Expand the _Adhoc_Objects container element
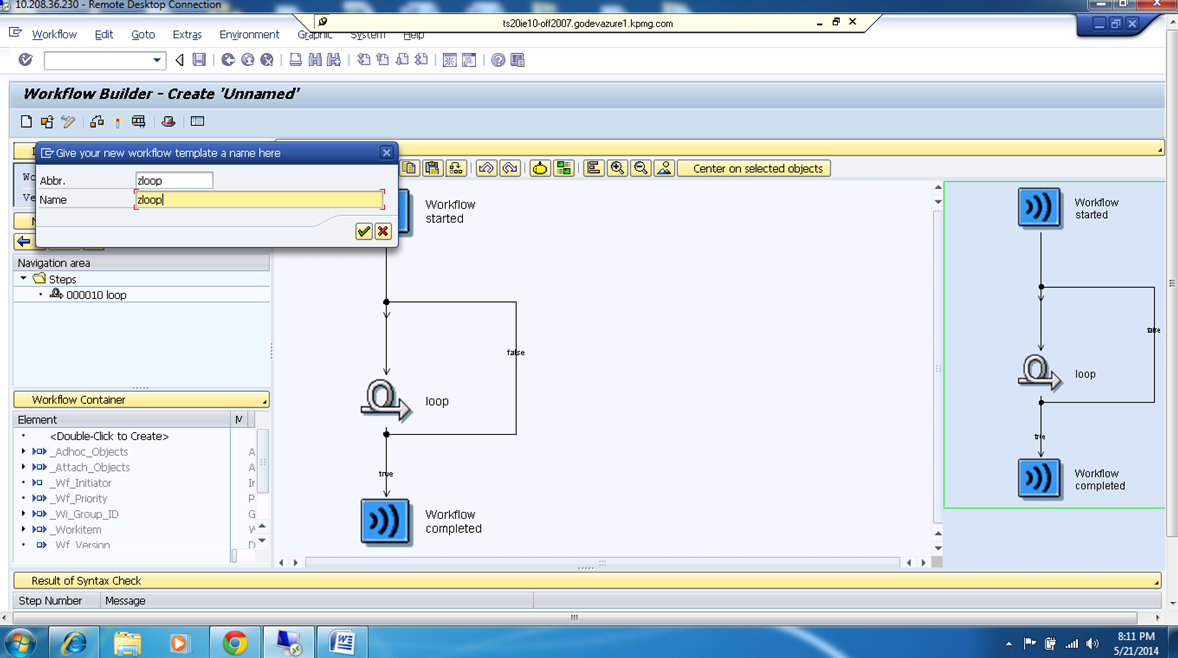The width and height of the screenshot is (1178, 658). coord(24,452)
